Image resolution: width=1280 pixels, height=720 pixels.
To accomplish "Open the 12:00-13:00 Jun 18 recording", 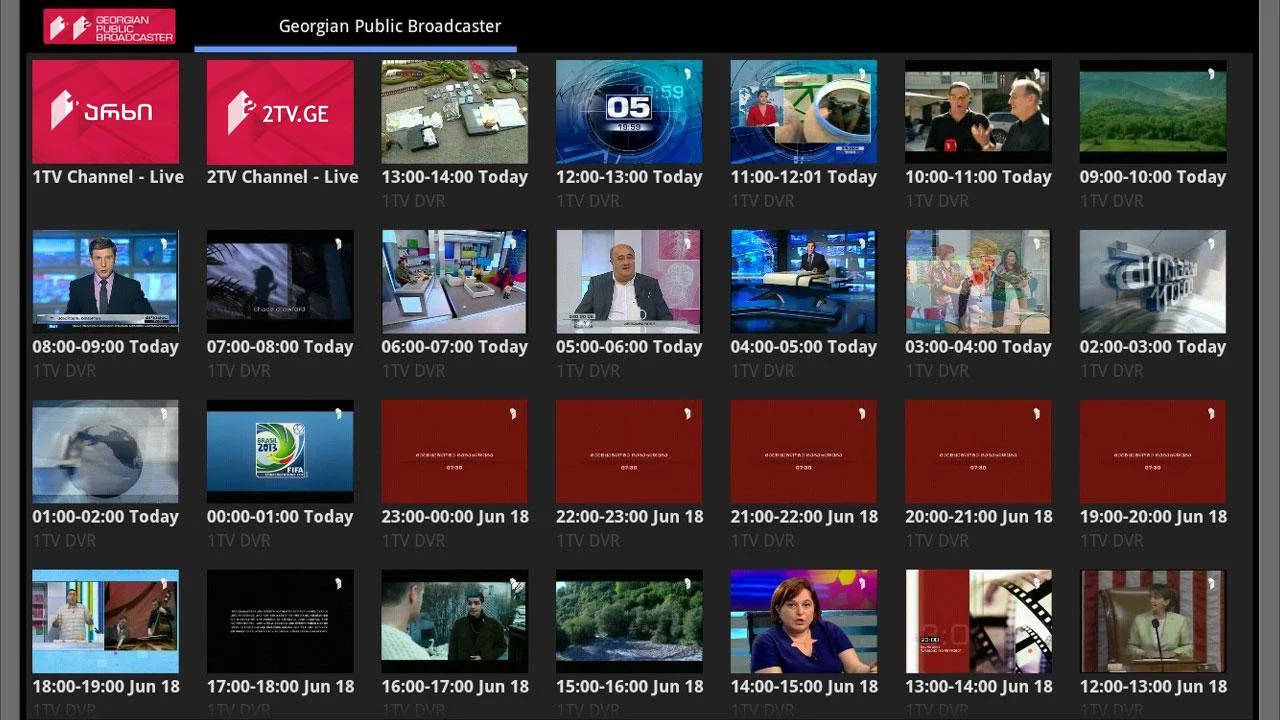I will click(x=1152, y=621).
